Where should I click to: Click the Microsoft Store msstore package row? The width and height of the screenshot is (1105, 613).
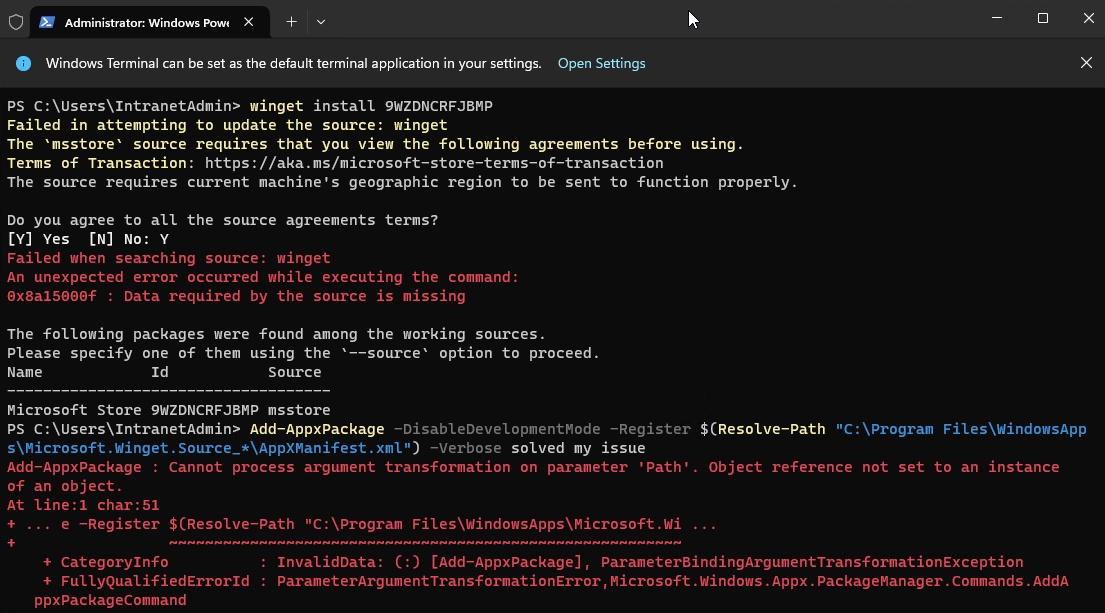point(168,410)
